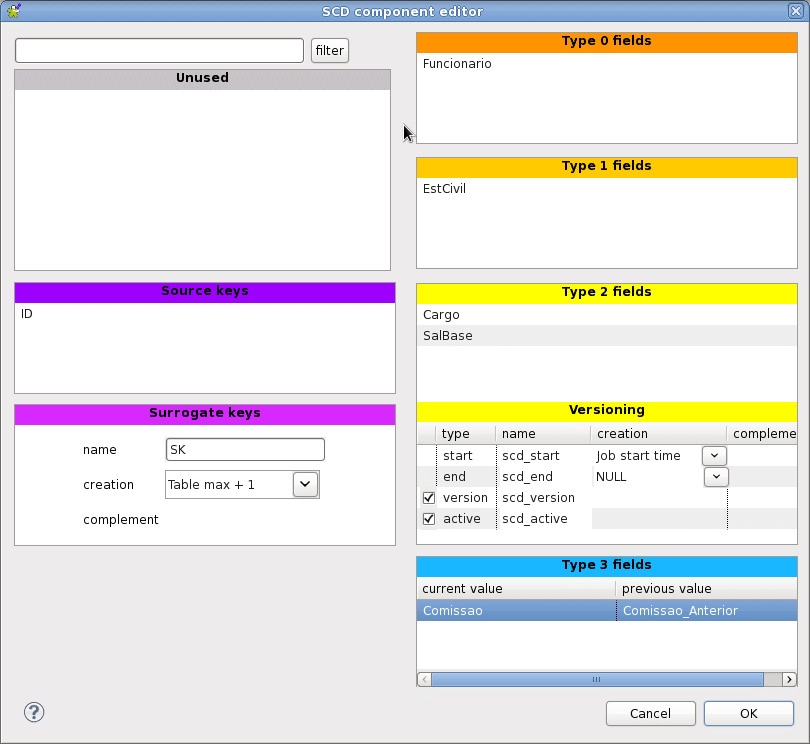Click right arrow of Type 3 scrollbar

click(789, 679)
